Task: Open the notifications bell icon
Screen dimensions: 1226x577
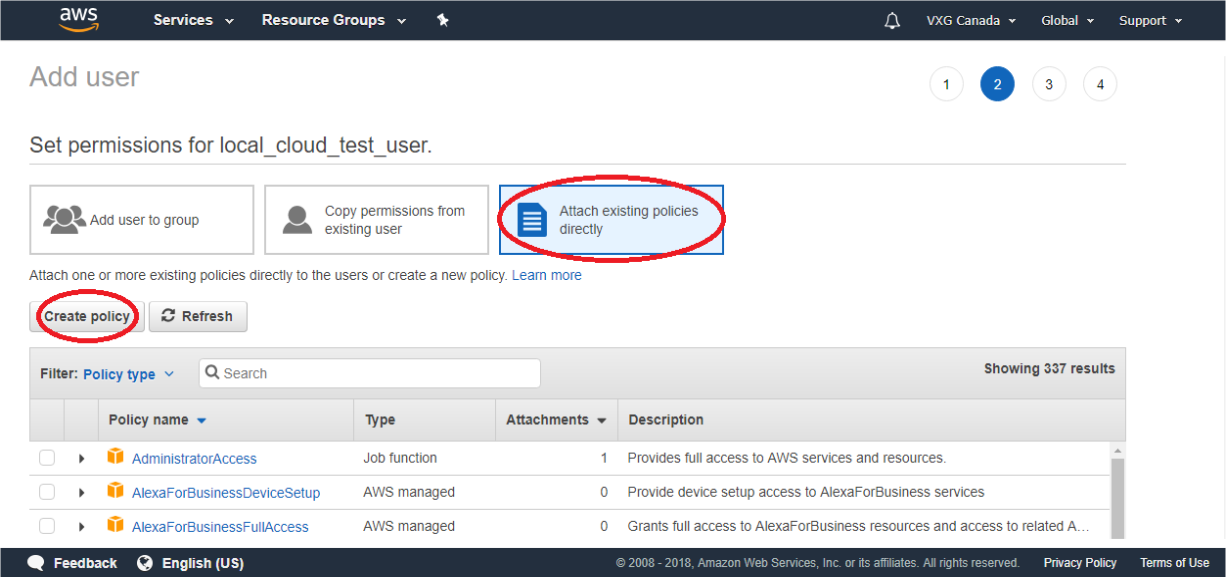Action: [x=892, y=21]
